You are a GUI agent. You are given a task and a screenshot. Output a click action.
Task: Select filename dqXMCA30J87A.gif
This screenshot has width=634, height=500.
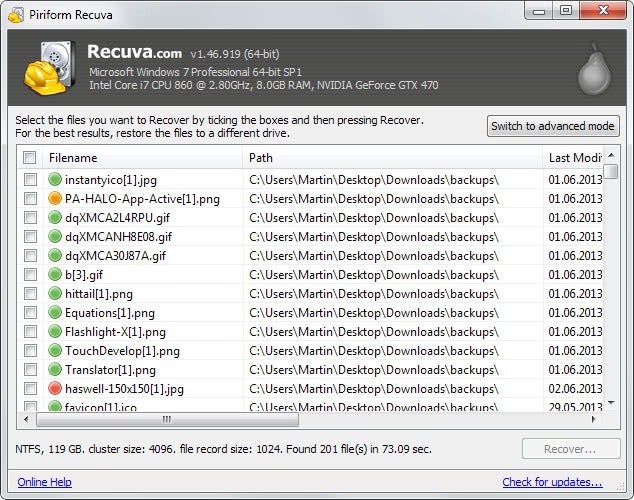coord(115,255)
